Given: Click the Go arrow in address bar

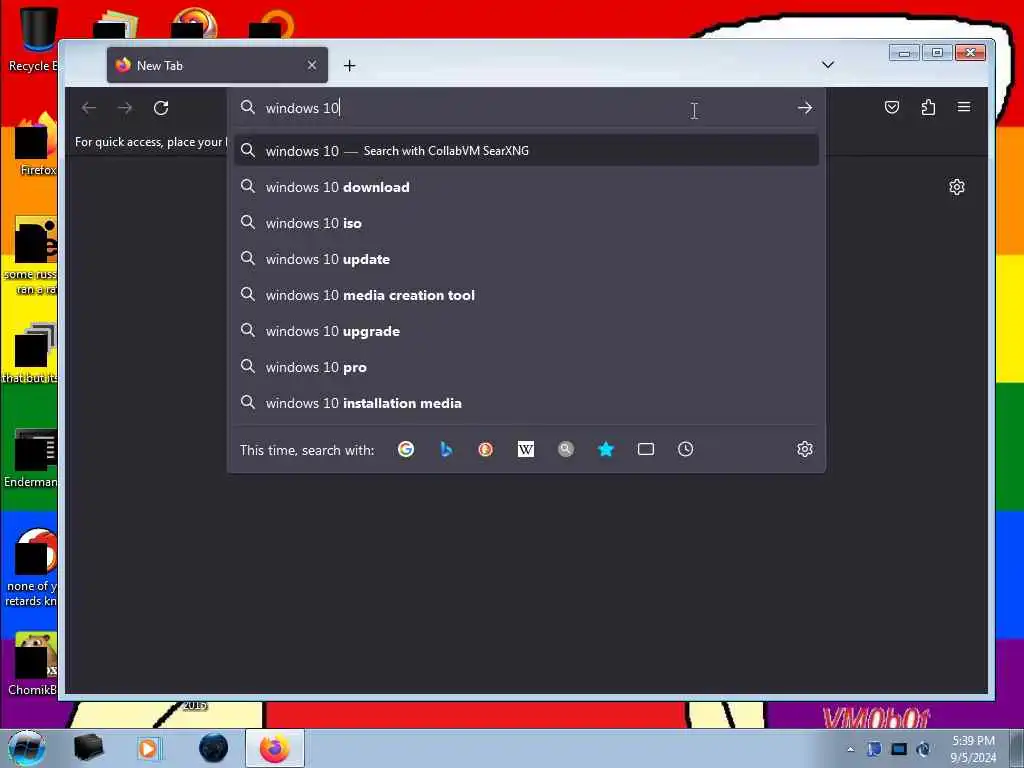Looking at the screenshot, I should click(x=805, y=108).
